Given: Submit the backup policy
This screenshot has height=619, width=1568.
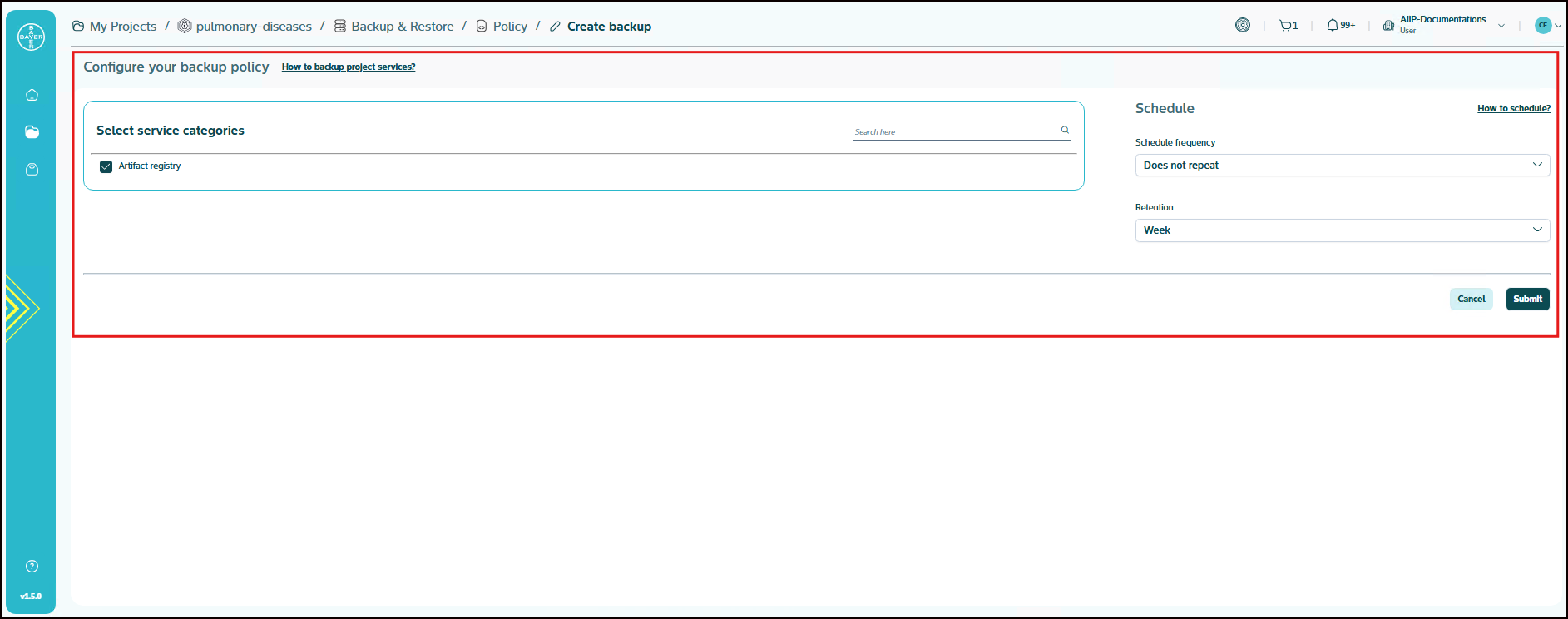Looking at the screenshot, I should pyautogui.click(x=1526, y=299).
